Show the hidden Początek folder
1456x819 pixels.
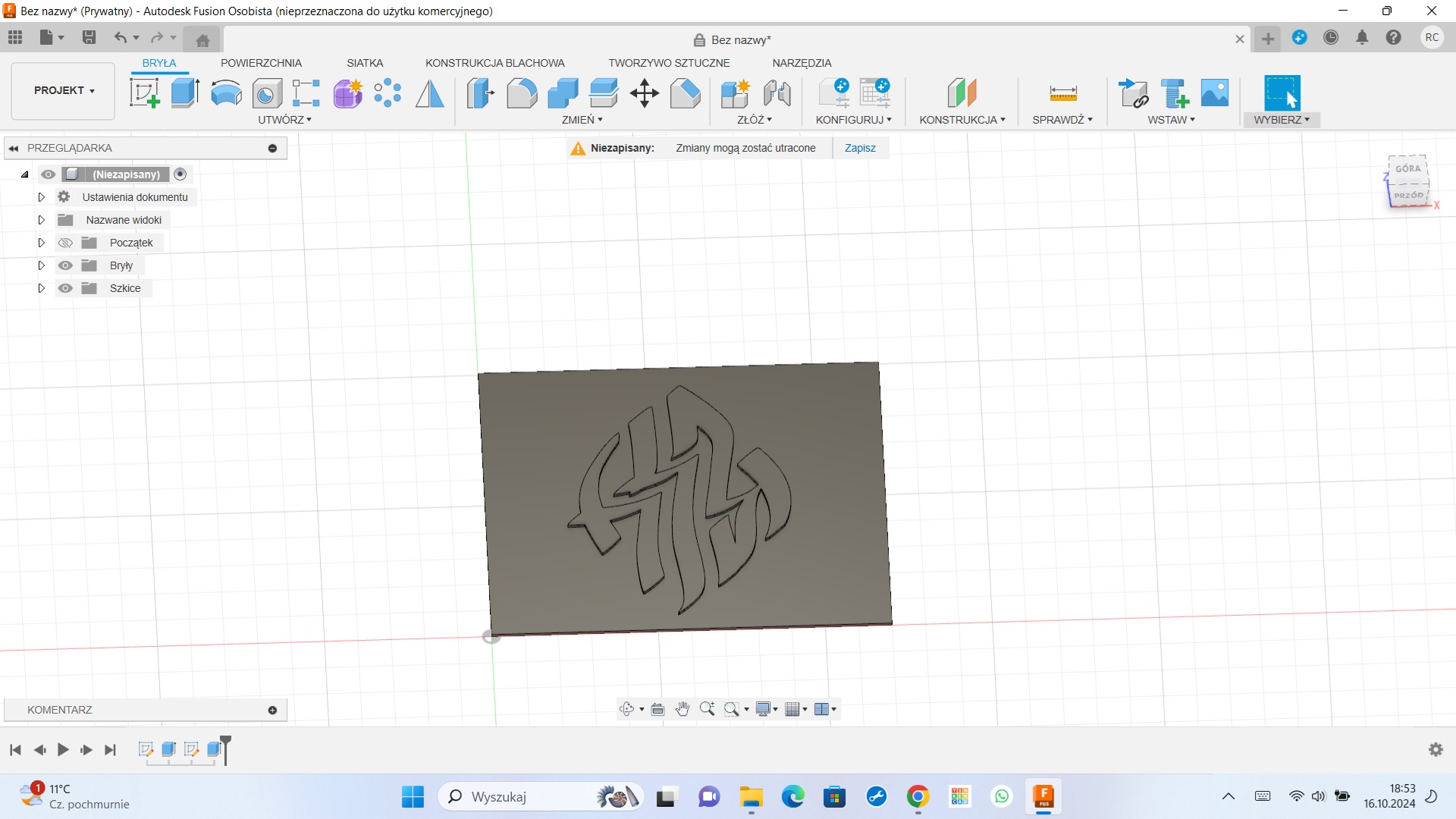pos(65,243)
